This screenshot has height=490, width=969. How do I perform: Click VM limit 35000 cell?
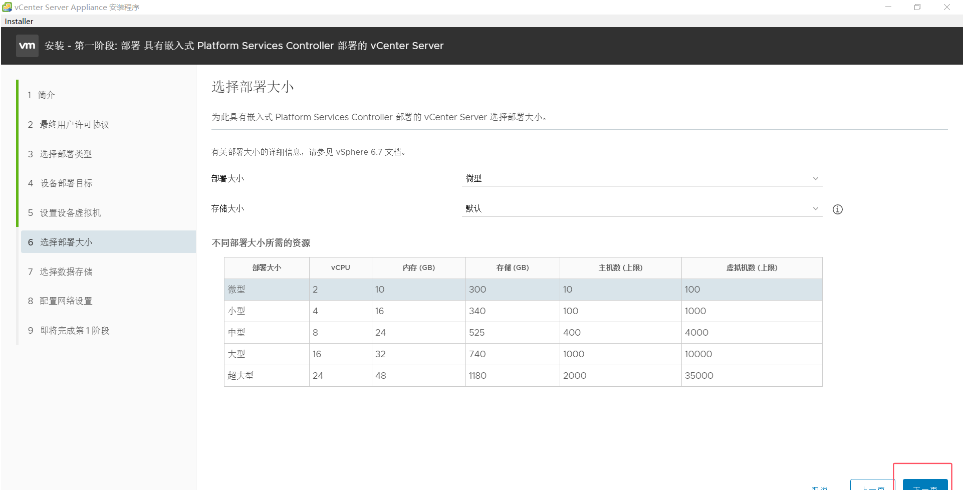[699, 375]
